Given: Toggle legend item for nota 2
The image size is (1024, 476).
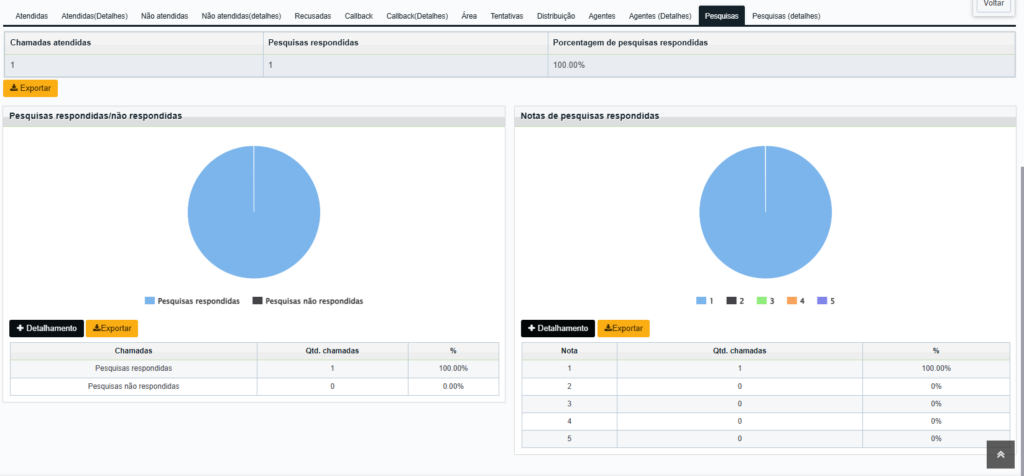Looking at the screenshot, I should pyautogui.click(x=735, y=301).
